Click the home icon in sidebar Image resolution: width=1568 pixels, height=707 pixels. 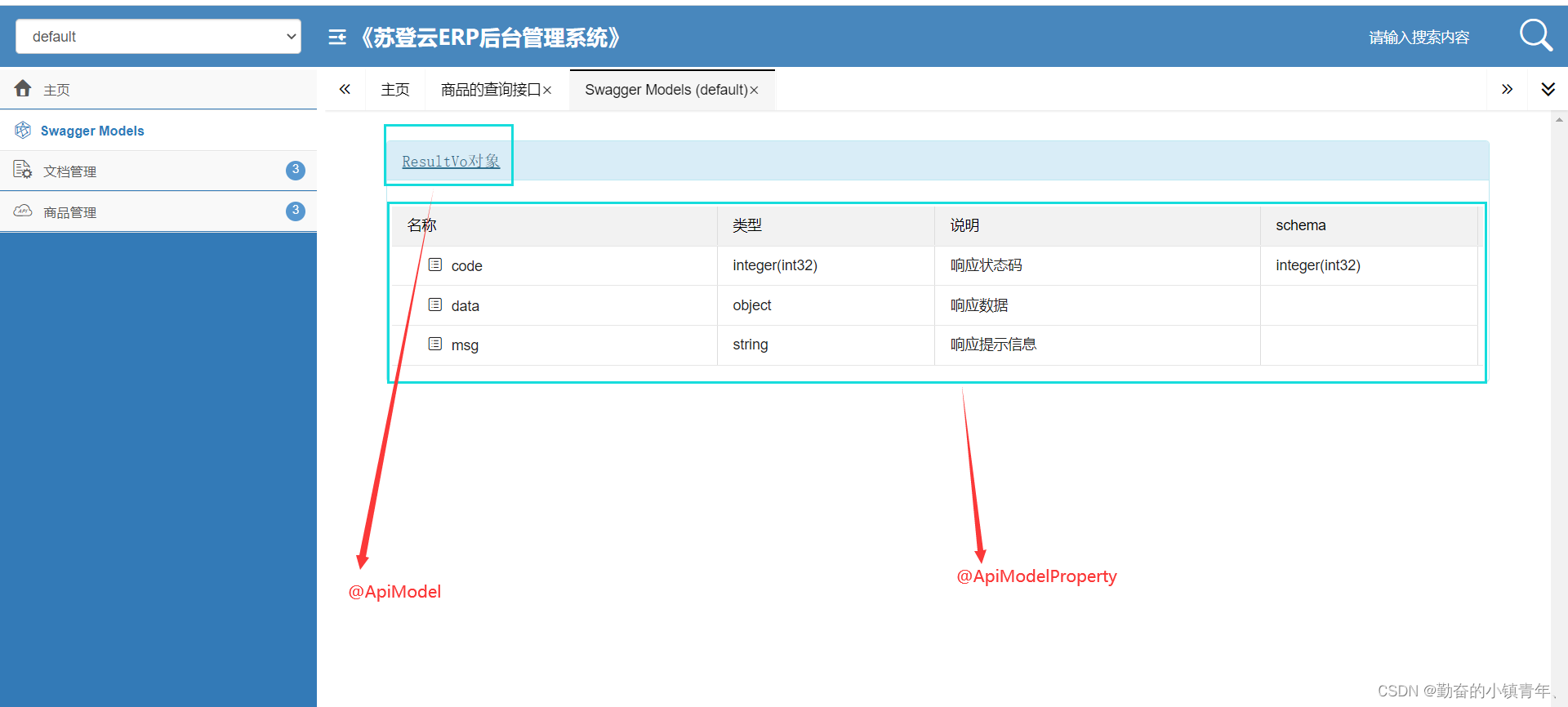pos(23,88)
